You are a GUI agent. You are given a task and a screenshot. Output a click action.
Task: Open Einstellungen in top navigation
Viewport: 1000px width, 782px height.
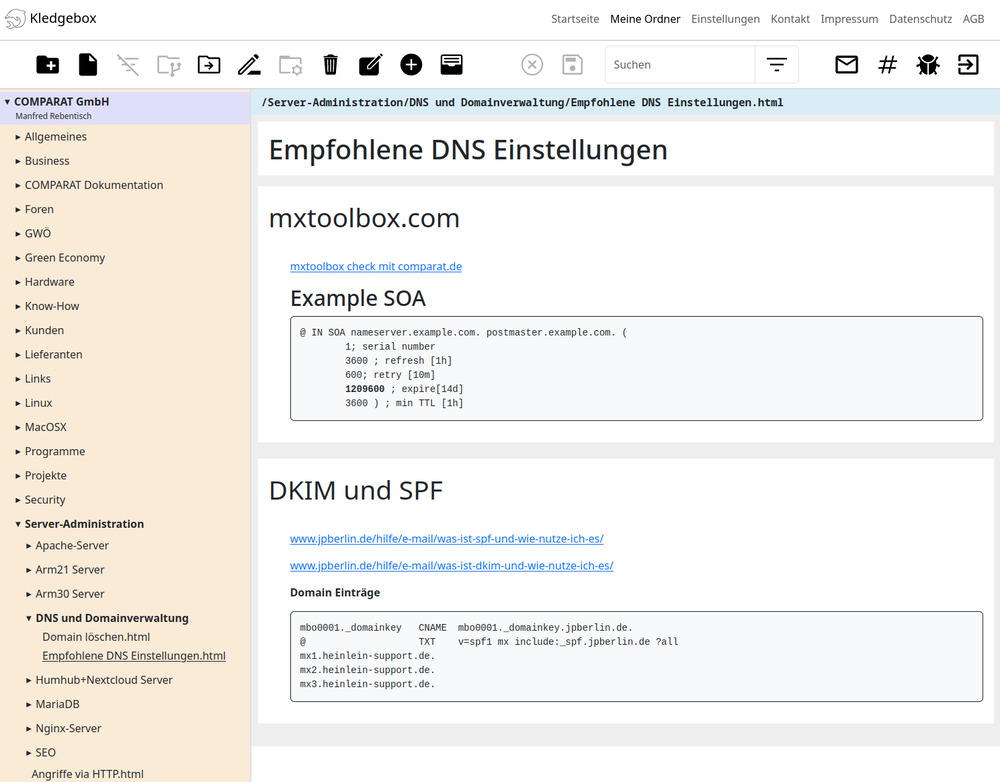pos(726,19)
